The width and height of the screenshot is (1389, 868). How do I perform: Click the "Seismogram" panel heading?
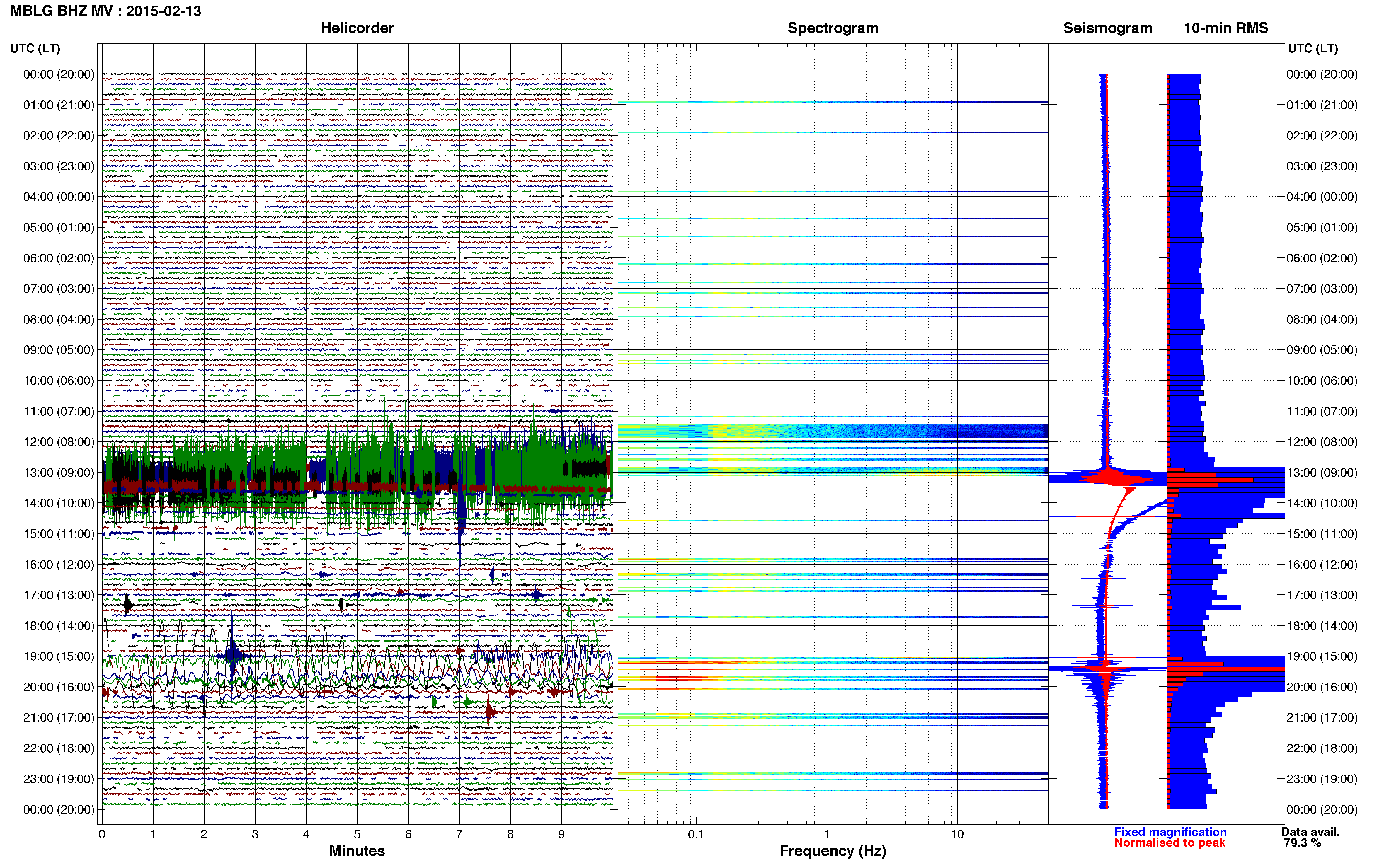[1108, 28]
